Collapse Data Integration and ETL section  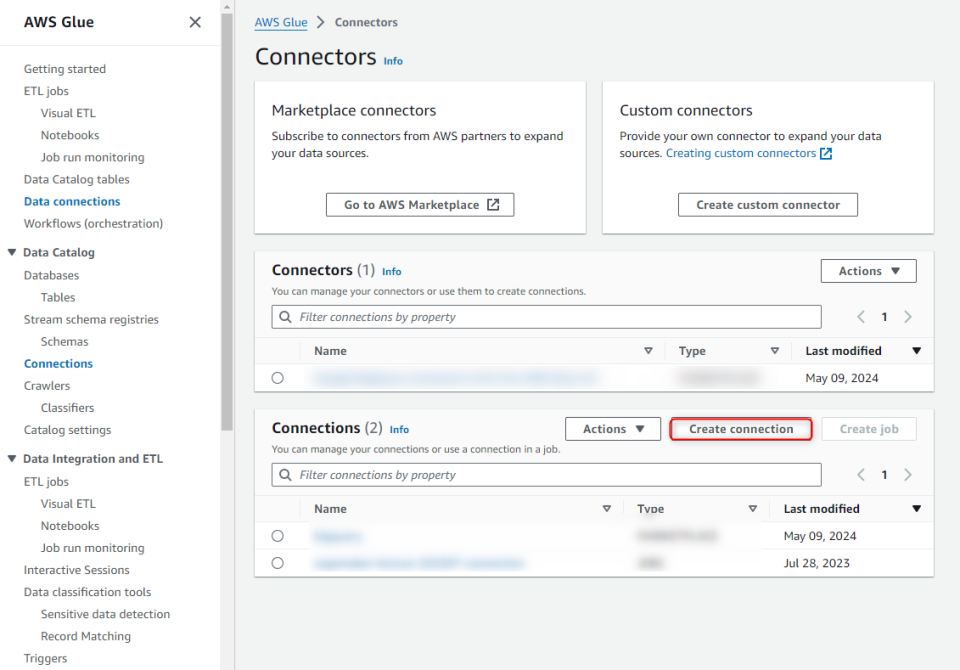click(x=12, y=459)
